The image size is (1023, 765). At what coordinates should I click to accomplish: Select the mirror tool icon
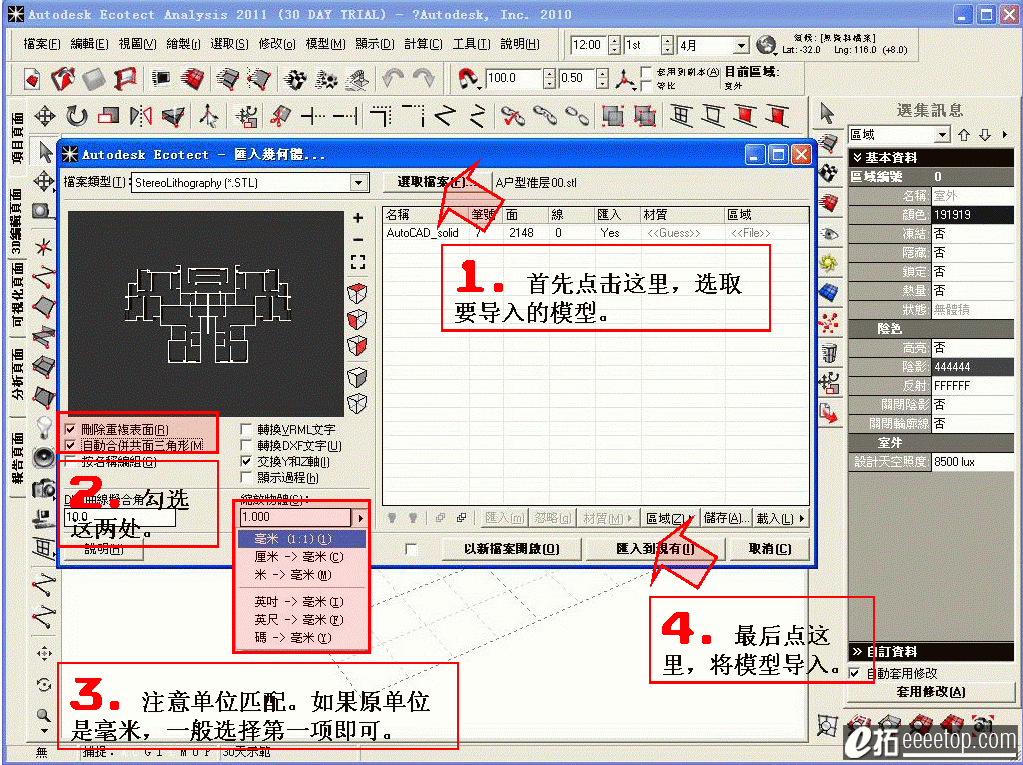point(141,117)
